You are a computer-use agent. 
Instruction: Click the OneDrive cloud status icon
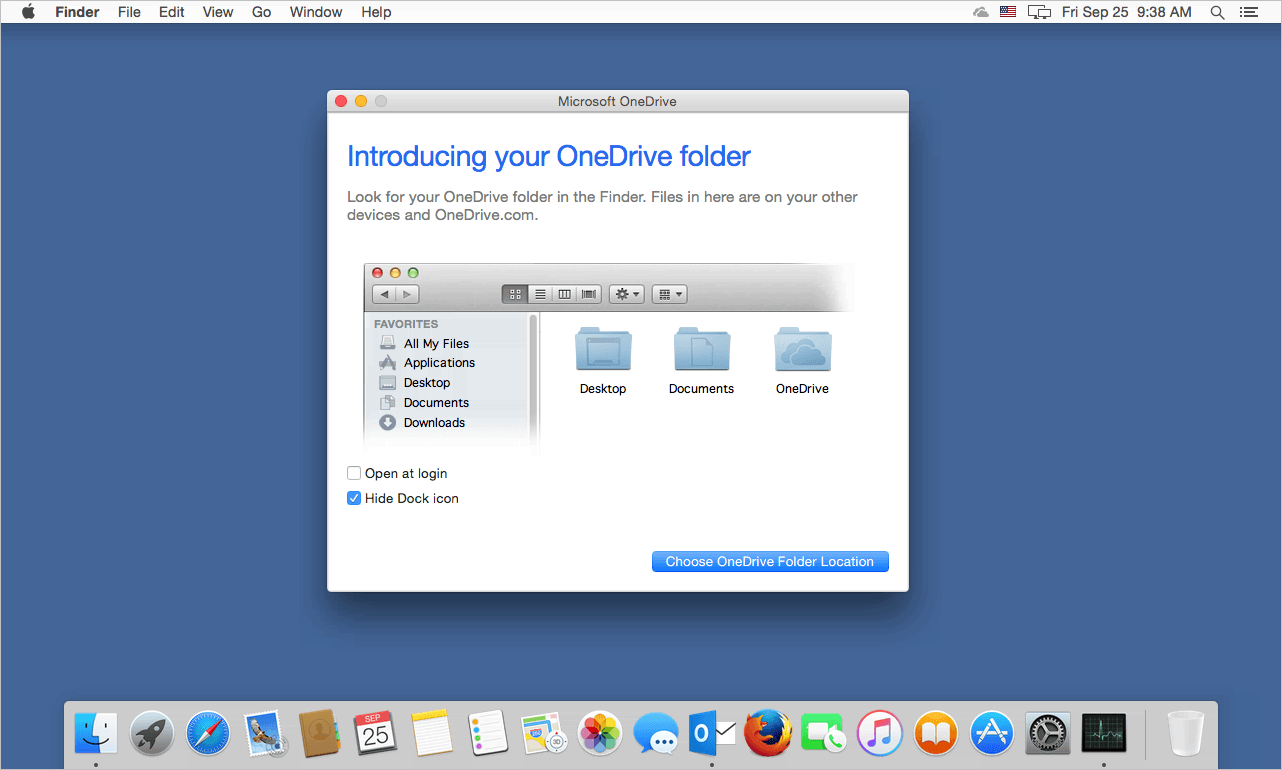[980, 12]
